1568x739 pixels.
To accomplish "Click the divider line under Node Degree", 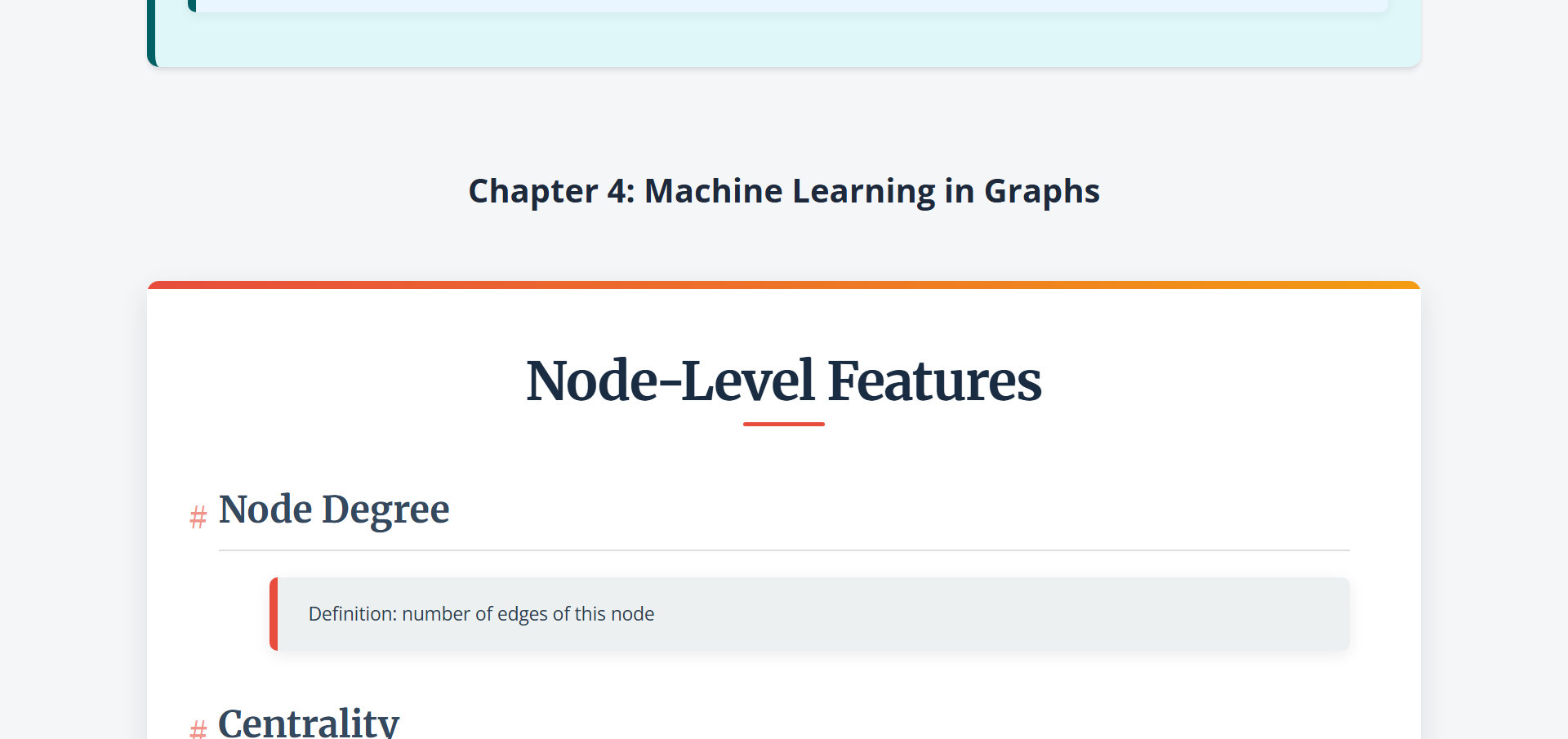I will (783, 550).
